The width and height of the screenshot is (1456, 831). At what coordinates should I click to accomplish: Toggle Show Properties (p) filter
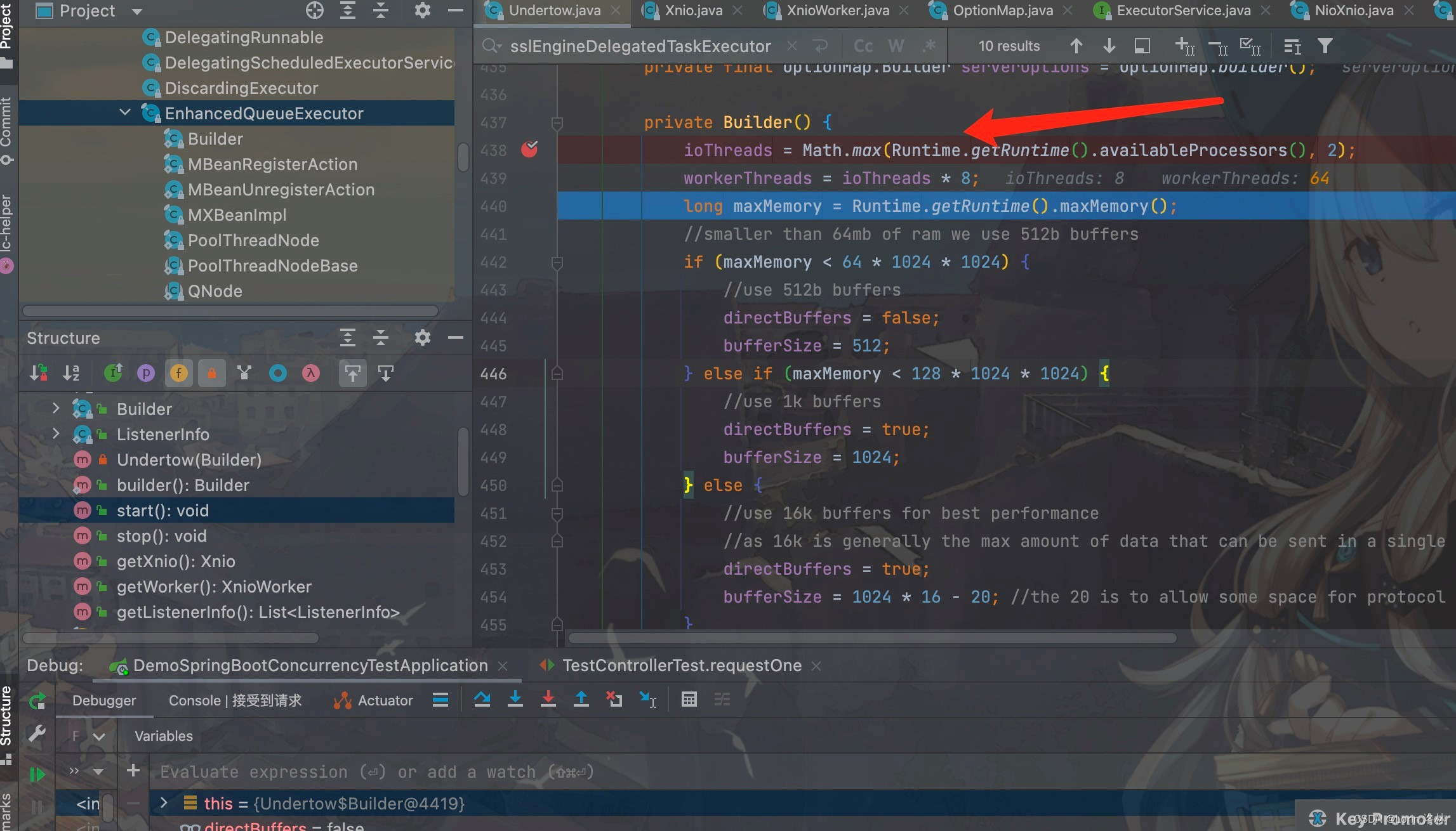coord(145,373)
